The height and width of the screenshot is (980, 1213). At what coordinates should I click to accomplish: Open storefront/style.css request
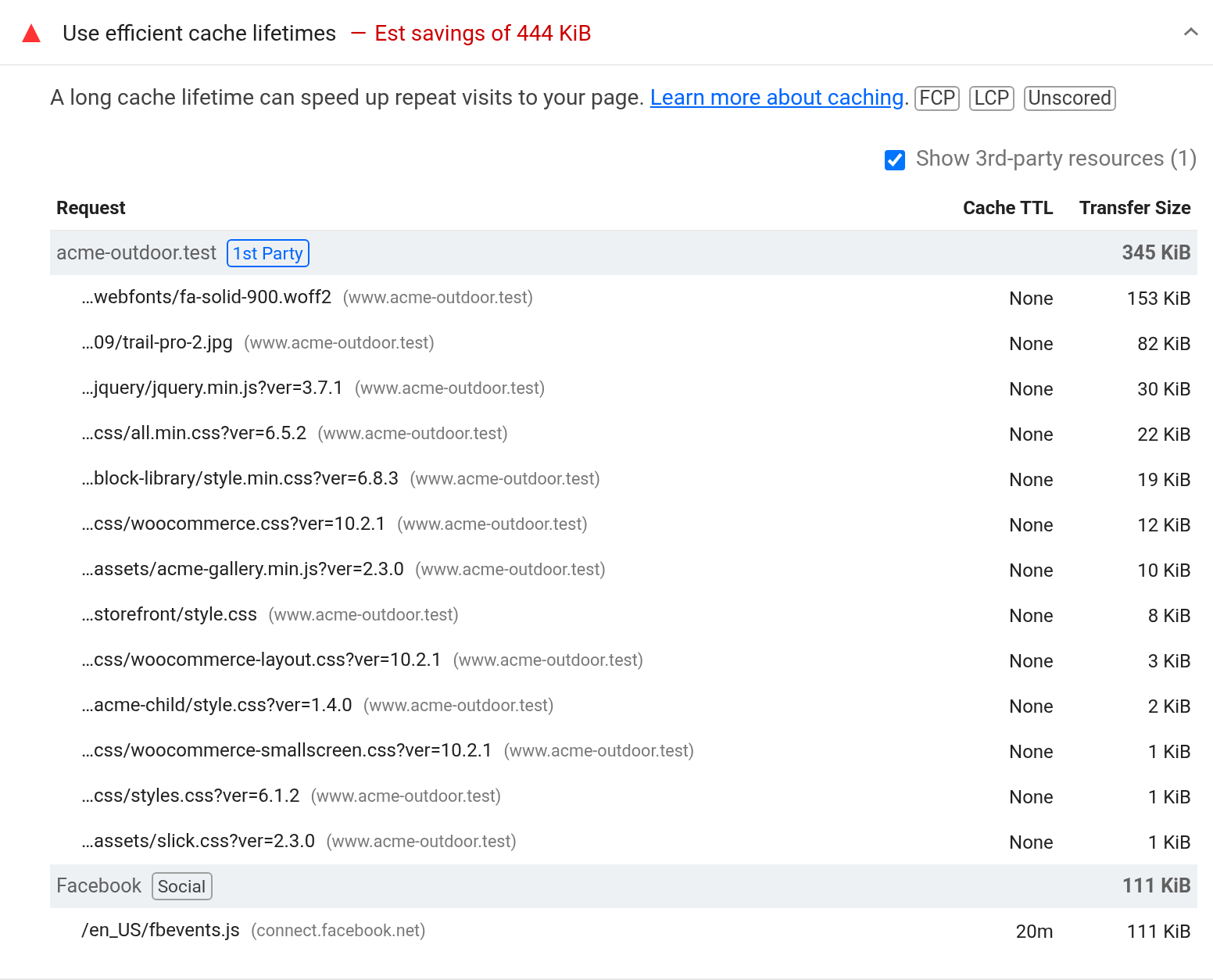[x=169, y=615]
